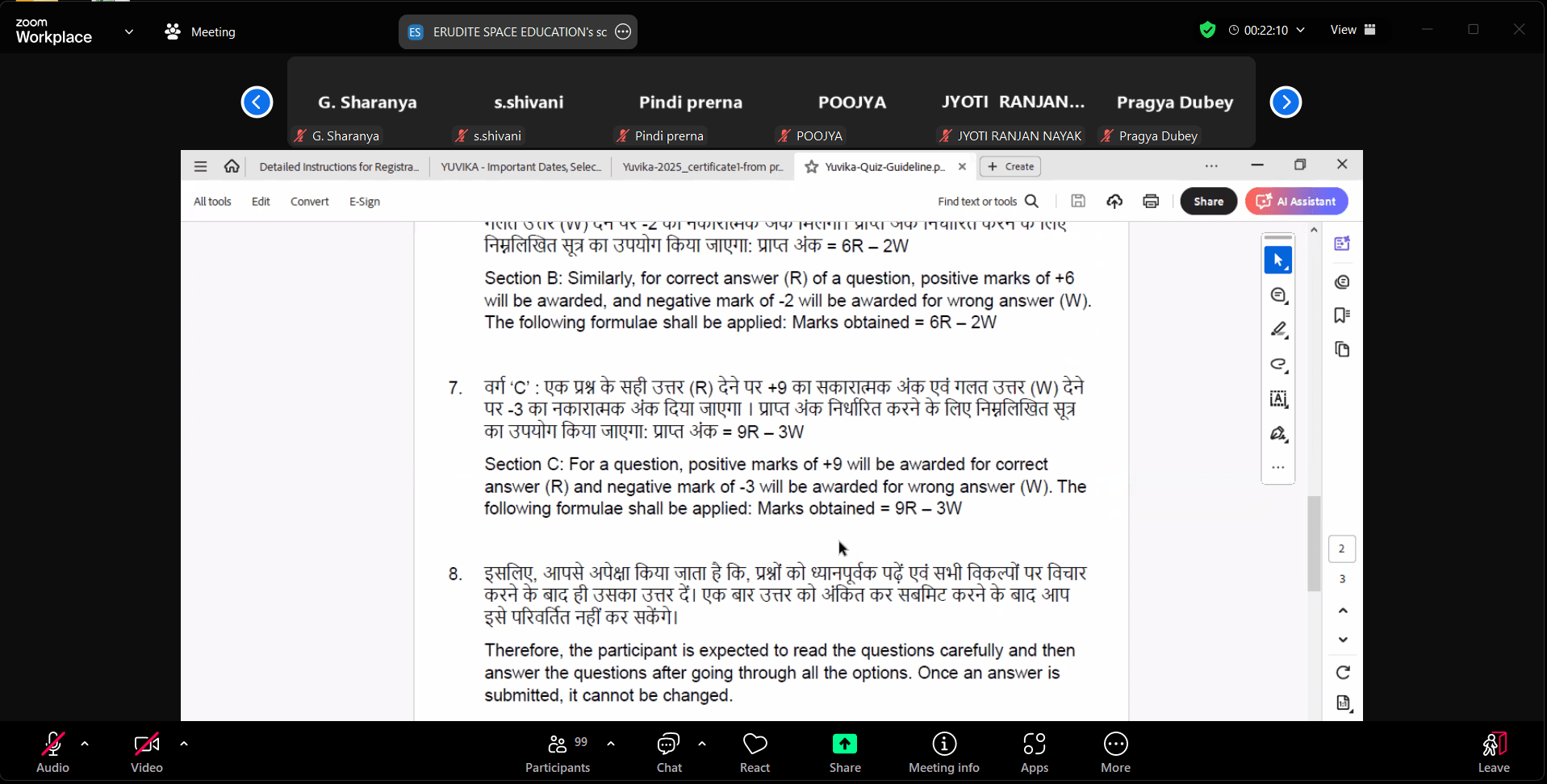Switch to Yuvika-2025_certificate1 tab
This screenshot has height=784, width=1547.
point(703,167)
